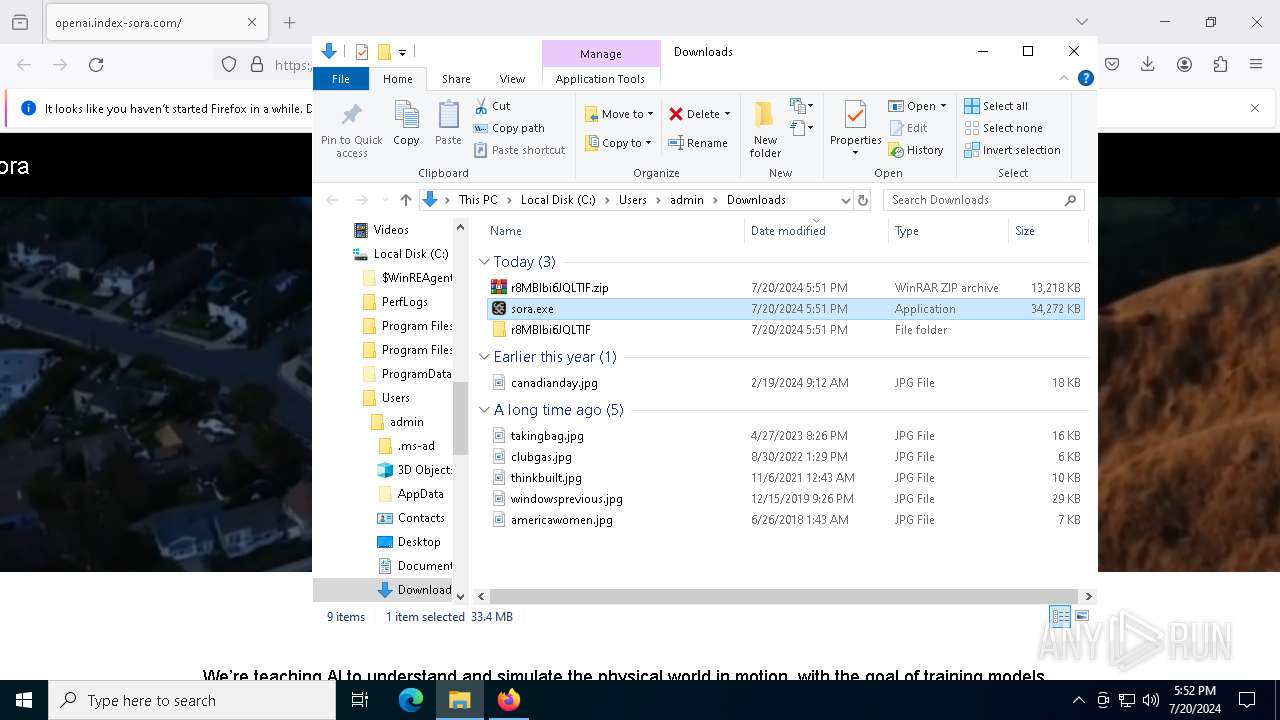Open Firefox account icon
This screenshot has width=1280, height=720.
(x=1184, y=64)
